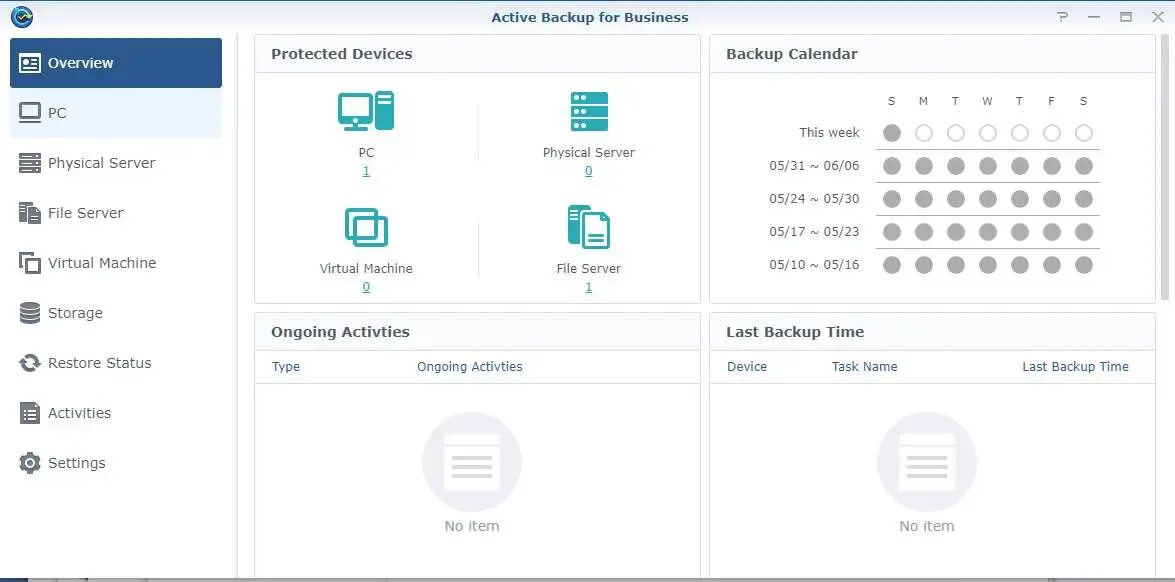Click the 05/31 ~ 06/06 week label
The height and width of the screenshot is (582, 1175).
[x=815, y=166]
